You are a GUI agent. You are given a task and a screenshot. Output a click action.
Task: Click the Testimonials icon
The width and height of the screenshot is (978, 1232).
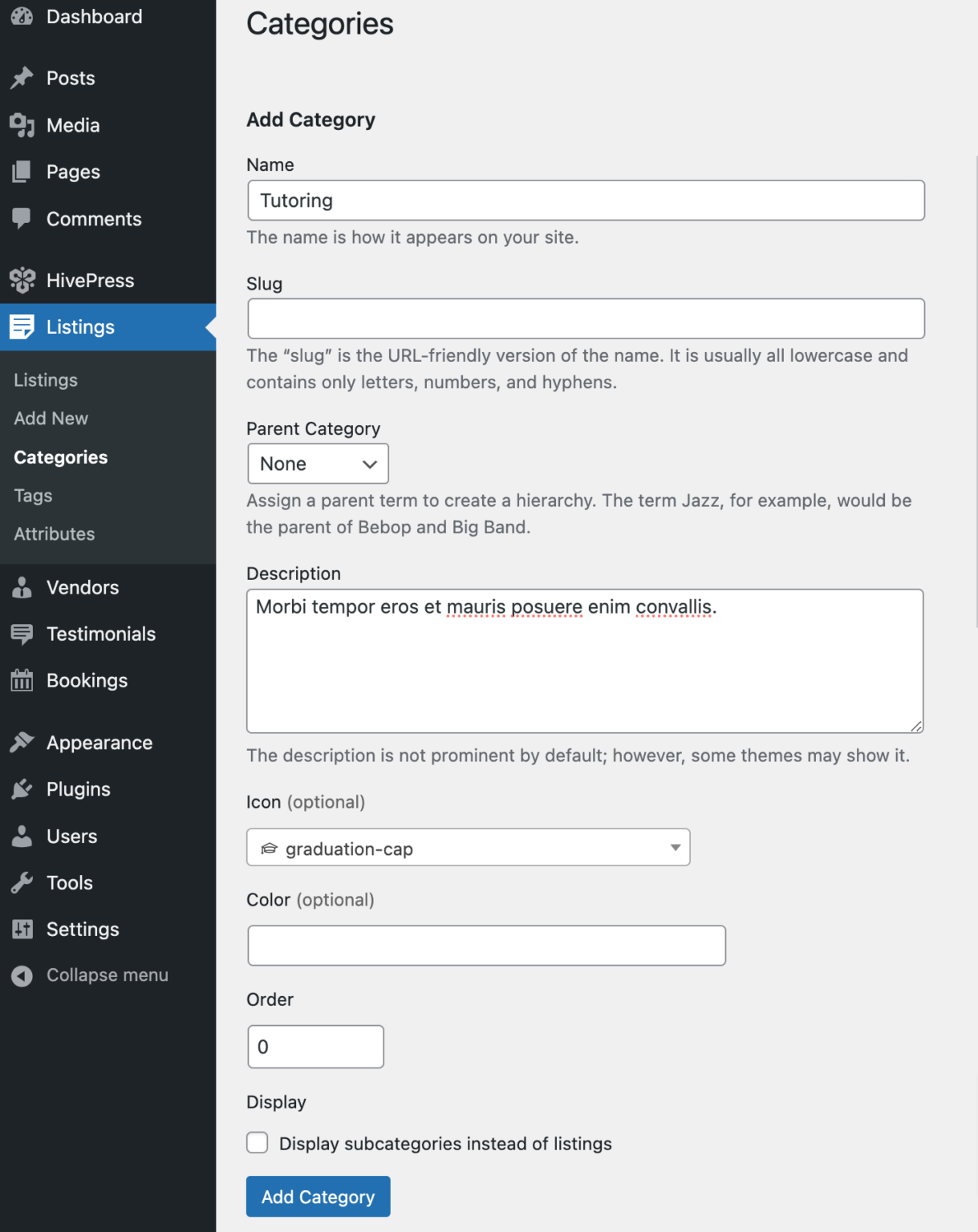tap(21, 634)
